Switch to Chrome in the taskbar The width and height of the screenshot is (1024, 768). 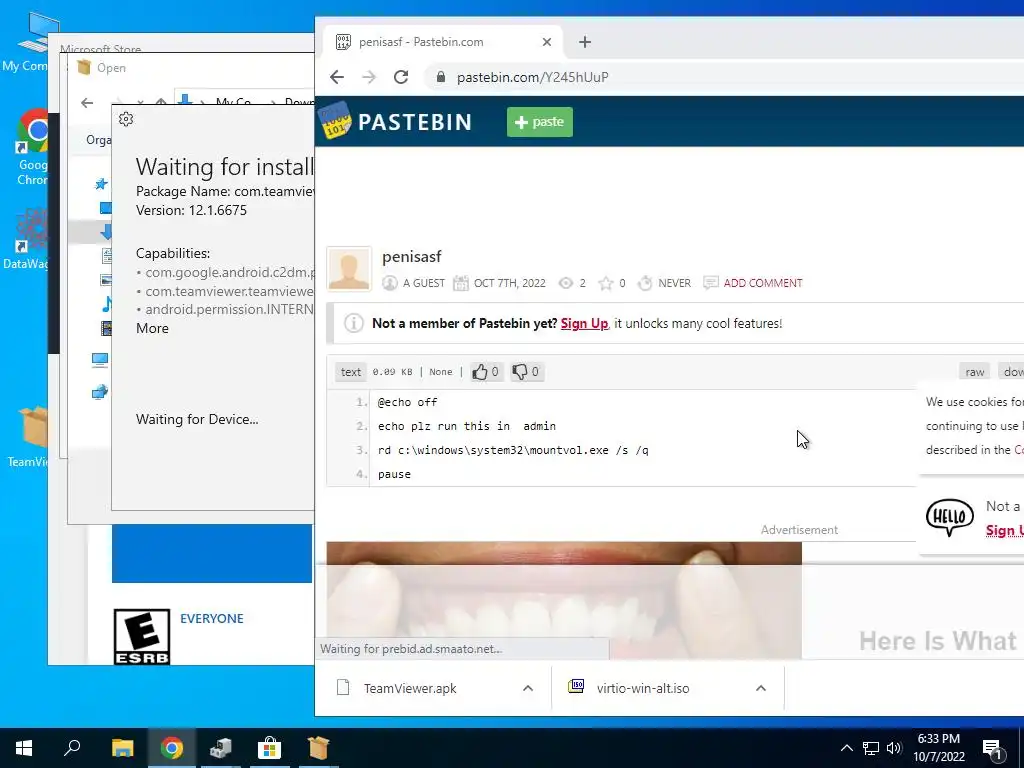pos(172,748)
